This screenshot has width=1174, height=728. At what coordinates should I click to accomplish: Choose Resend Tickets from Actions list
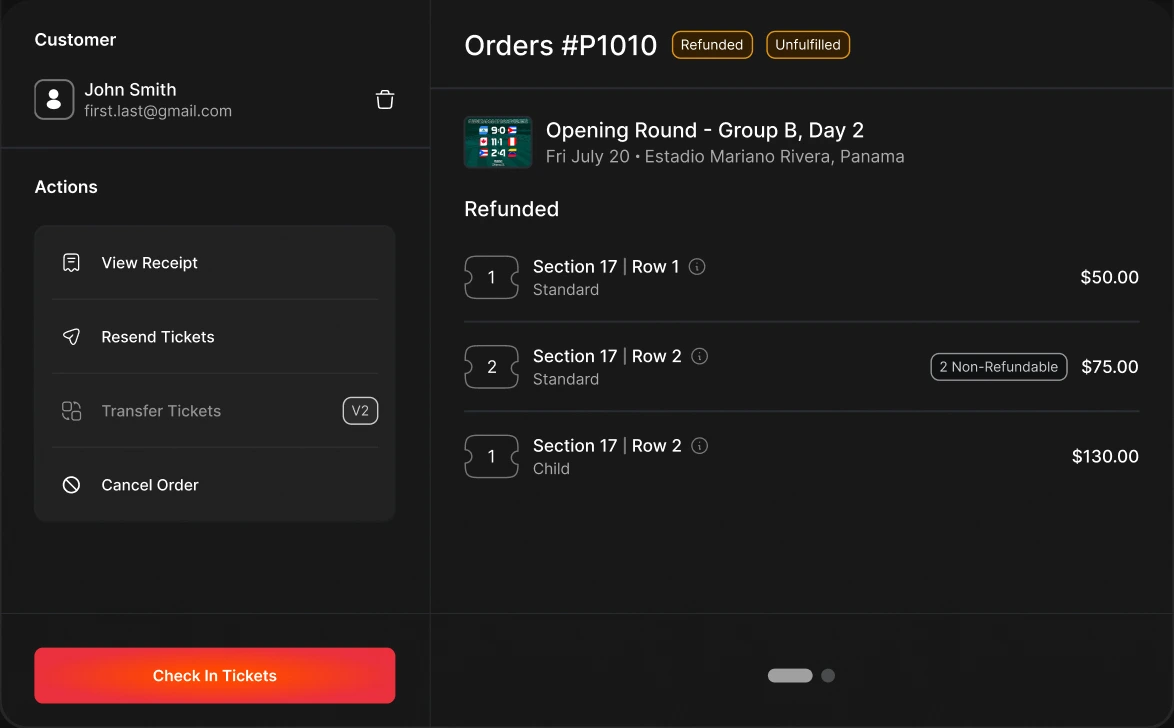215,337
